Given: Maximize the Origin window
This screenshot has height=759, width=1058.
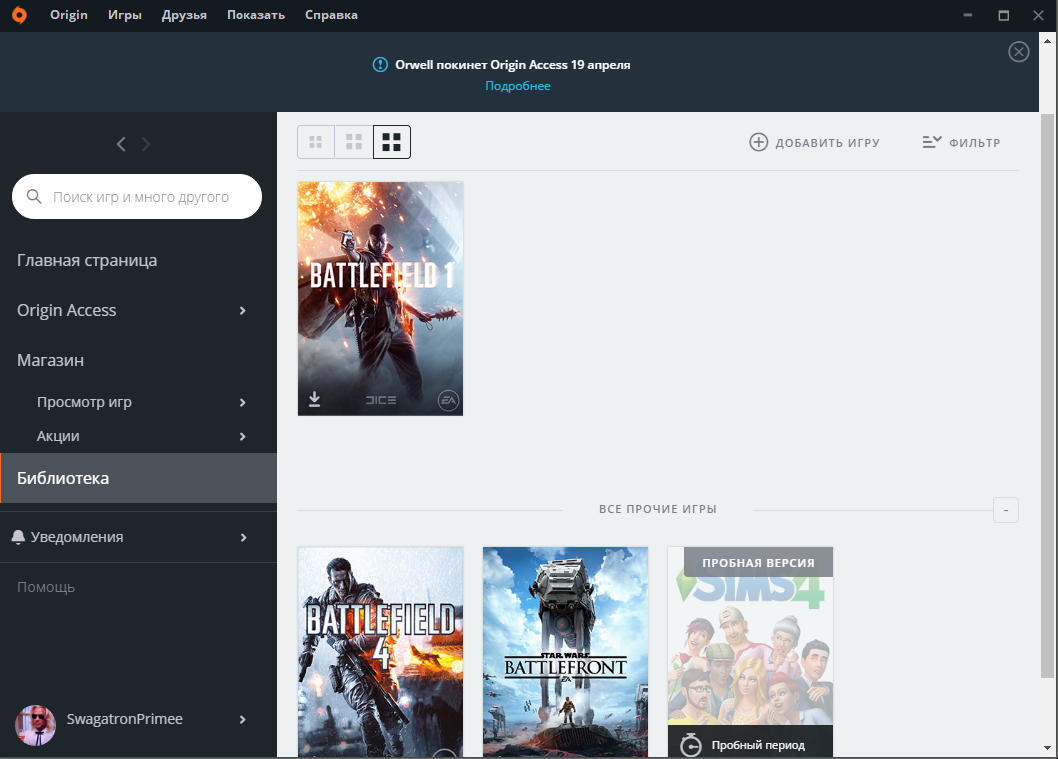Looking at the screenshot, I should [1004, 15].
